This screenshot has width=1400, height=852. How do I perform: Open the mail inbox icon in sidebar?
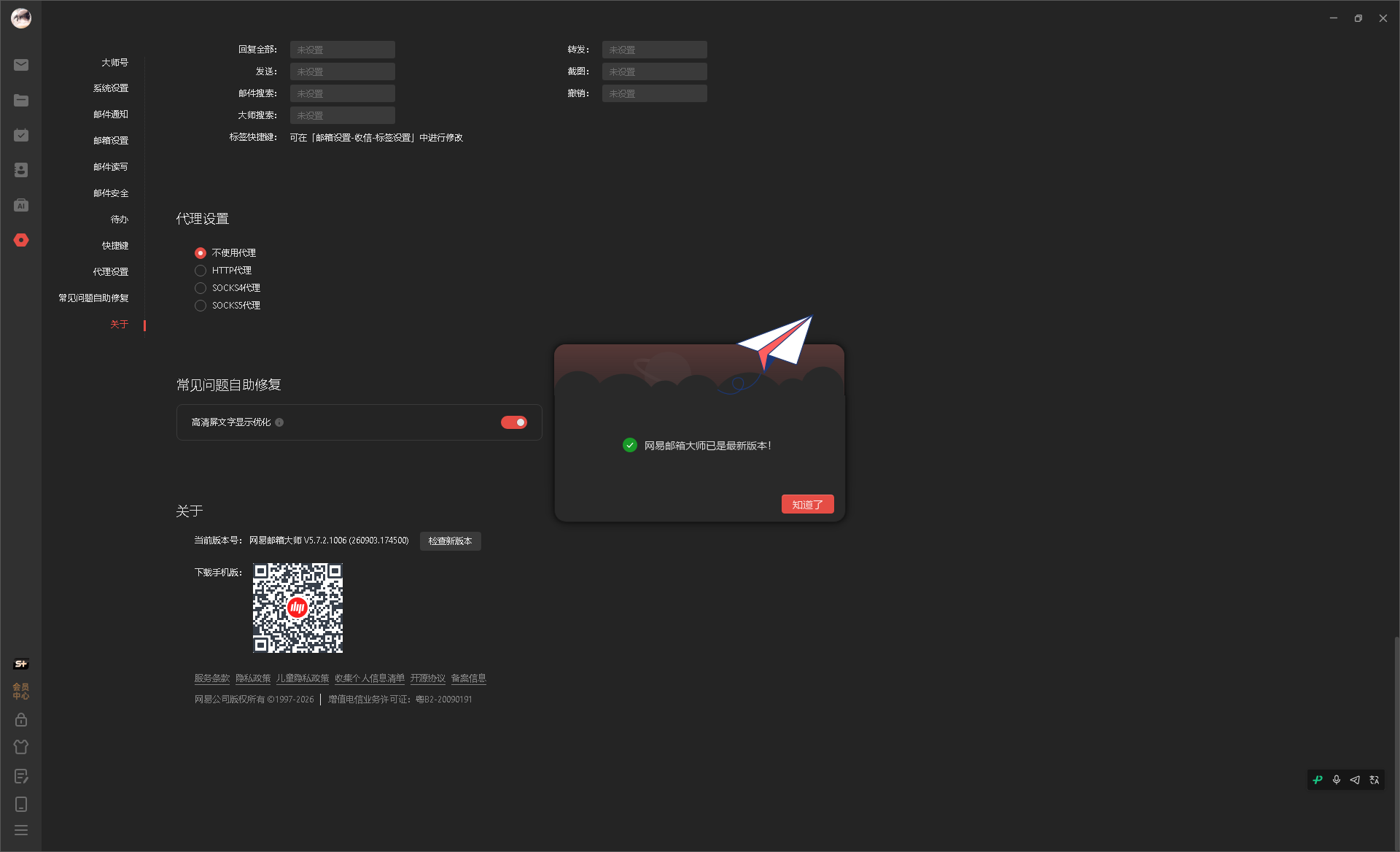point(21,65)
